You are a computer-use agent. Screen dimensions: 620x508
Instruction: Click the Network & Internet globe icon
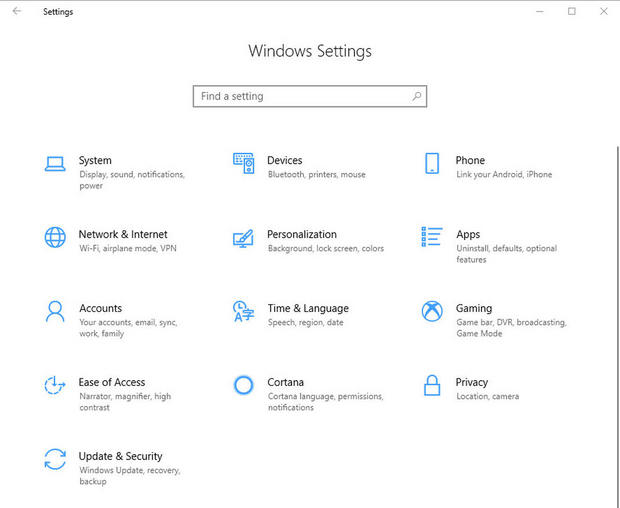pos(55,237)
